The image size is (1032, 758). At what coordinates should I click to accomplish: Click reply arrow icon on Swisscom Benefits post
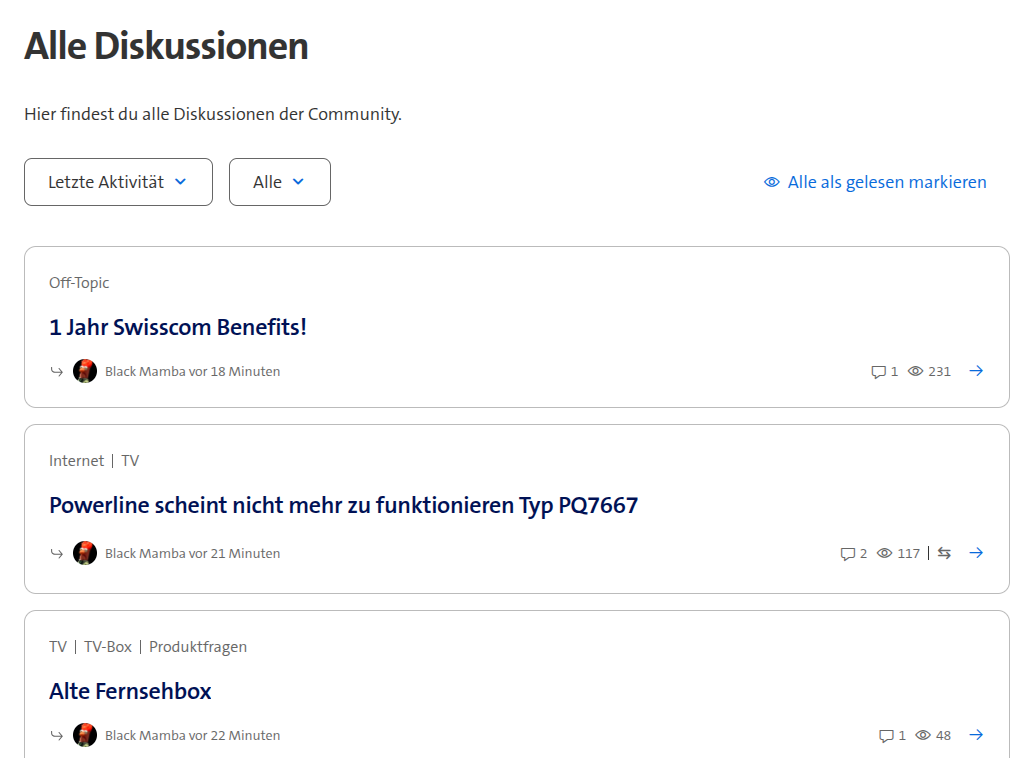click(57, 372)
